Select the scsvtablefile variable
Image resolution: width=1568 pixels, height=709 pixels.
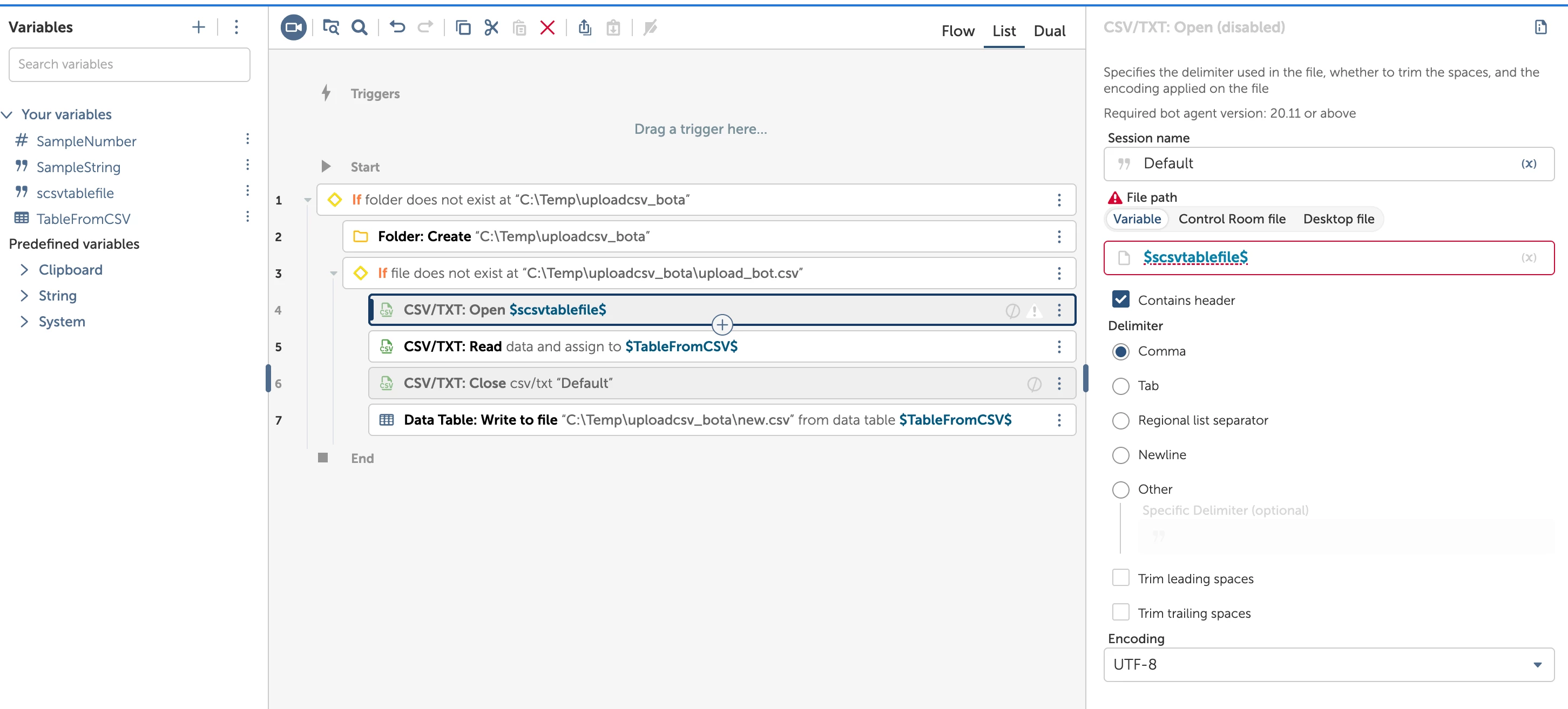pos(75,193)
